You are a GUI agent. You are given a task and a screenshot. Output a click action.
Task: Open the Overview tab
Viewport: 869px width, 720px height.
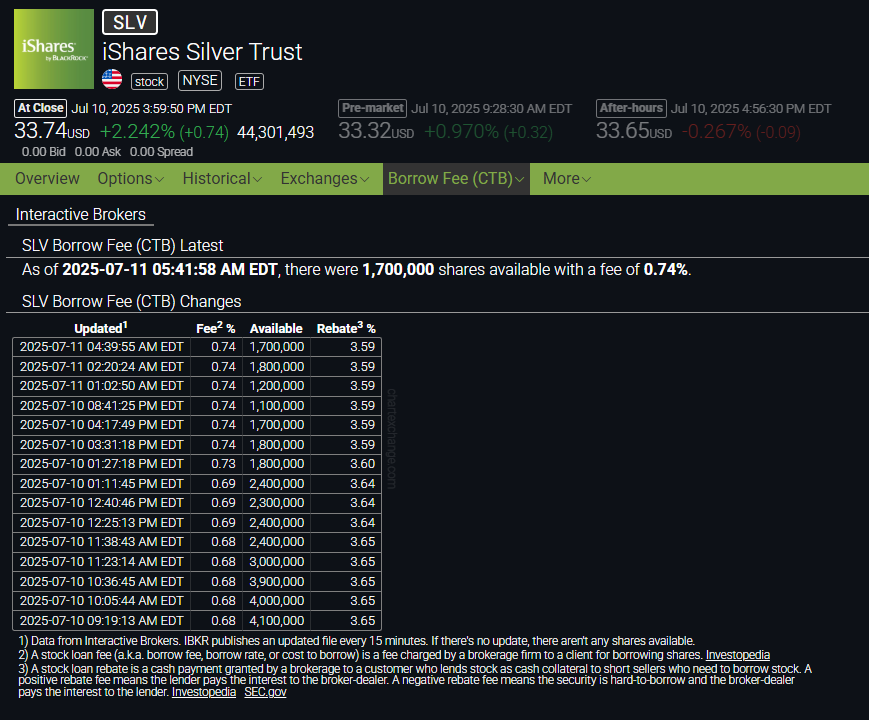point(47,178)
